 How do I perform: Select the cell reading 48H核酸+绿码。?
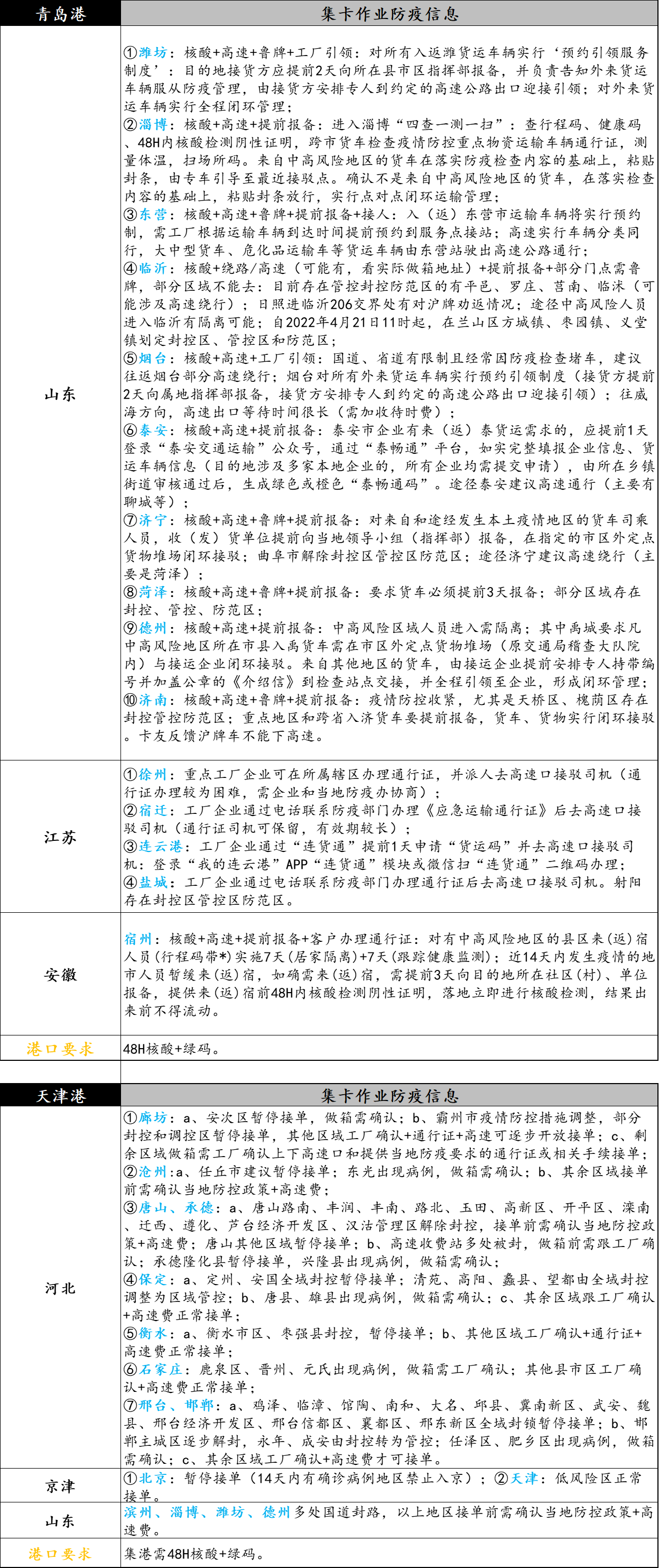click(x=389, y=1049)
